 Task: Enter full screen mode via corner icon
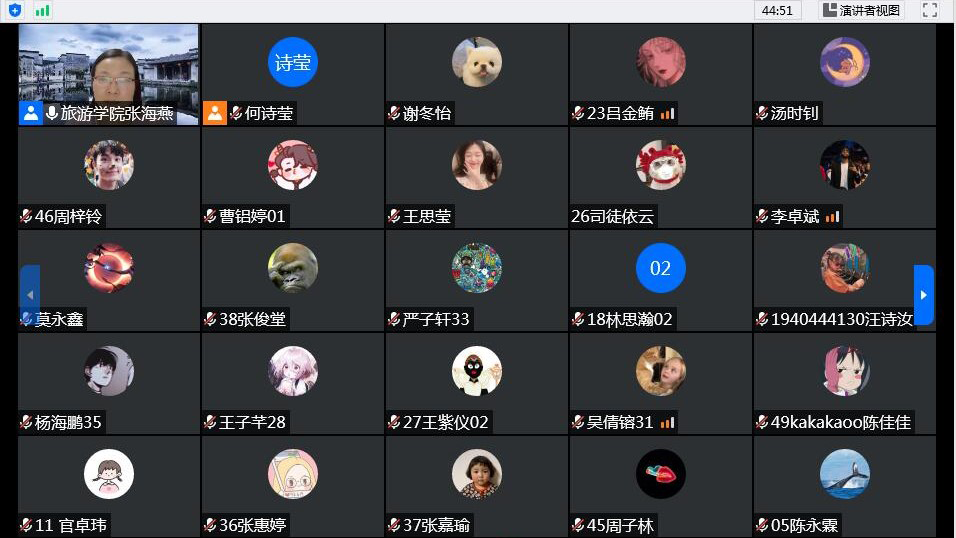coord(930,10)
